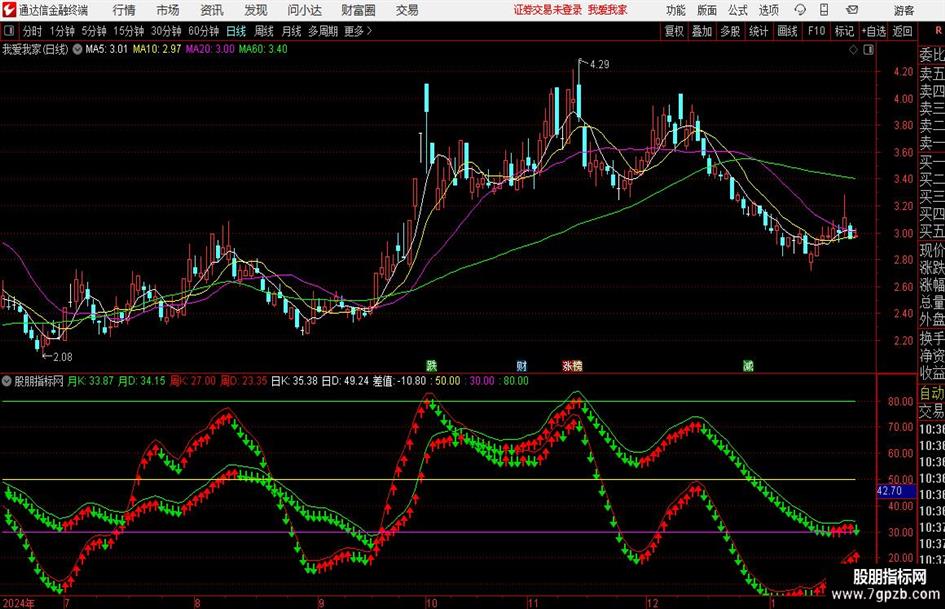Open the 选项 menu
This screenshot has height=609, width=945.
(x=768, y=10)
